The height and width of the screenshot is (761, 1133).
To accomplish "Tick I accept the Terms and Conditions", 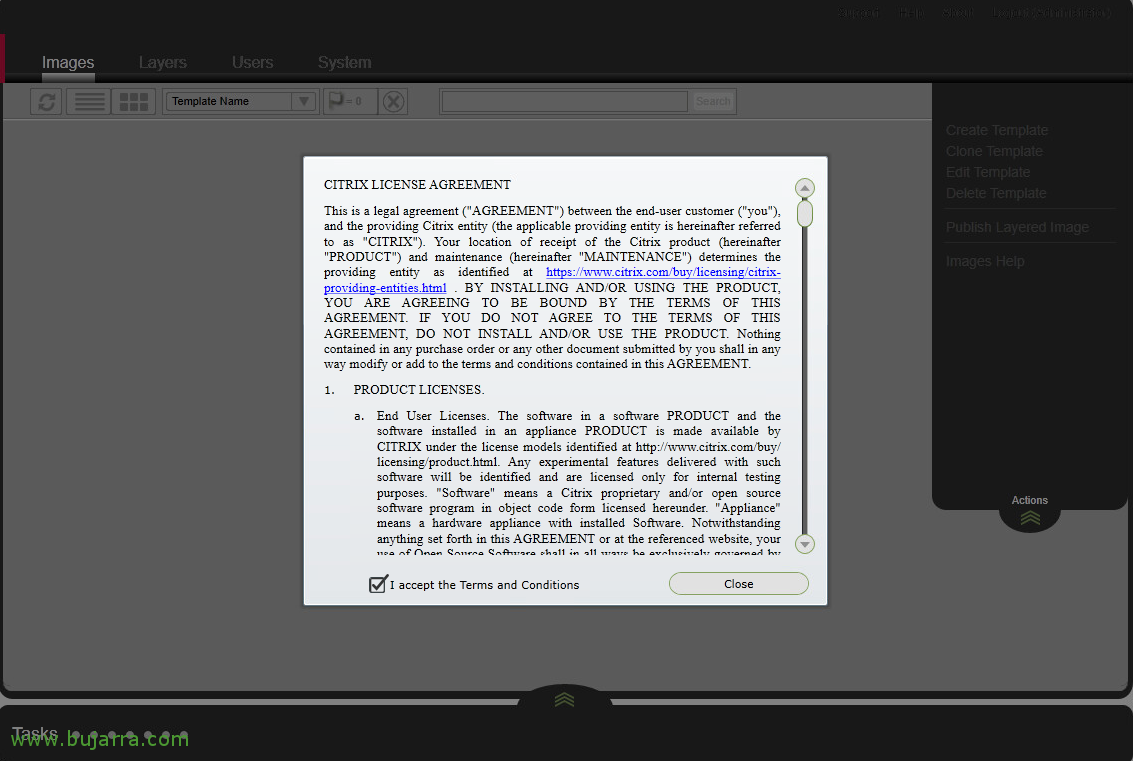I will click(x=378, y=584).
